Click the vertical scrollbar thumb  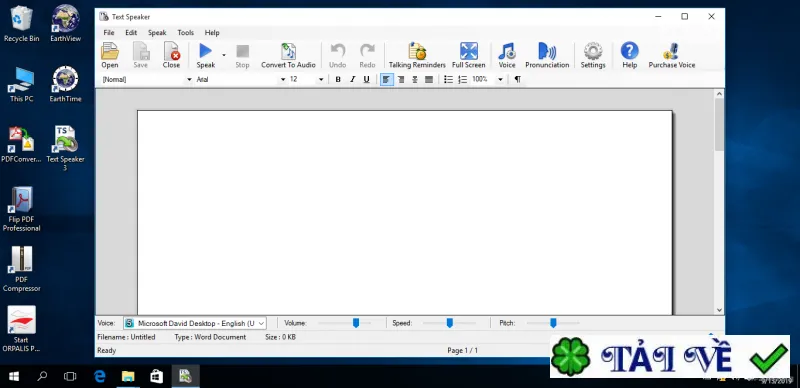[719, 125]
